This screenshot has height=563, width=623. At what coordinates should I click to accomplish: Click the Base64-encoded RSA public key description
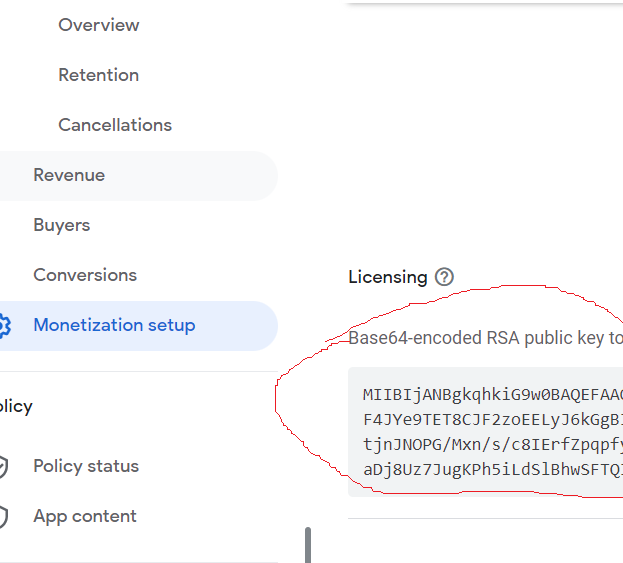tap(485, 338)
